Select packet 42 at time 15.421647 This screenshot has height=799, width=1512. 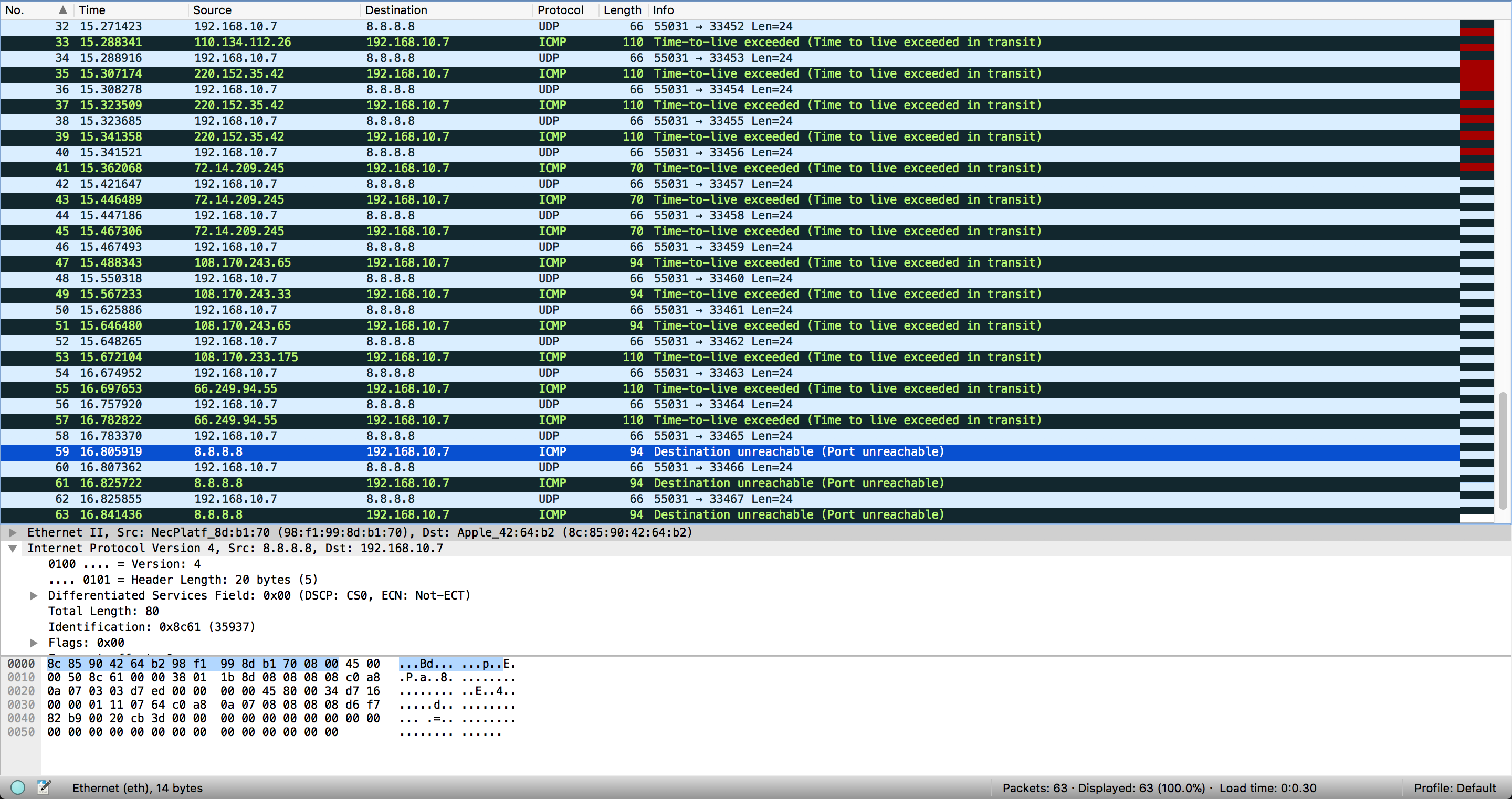click(730, 184)
